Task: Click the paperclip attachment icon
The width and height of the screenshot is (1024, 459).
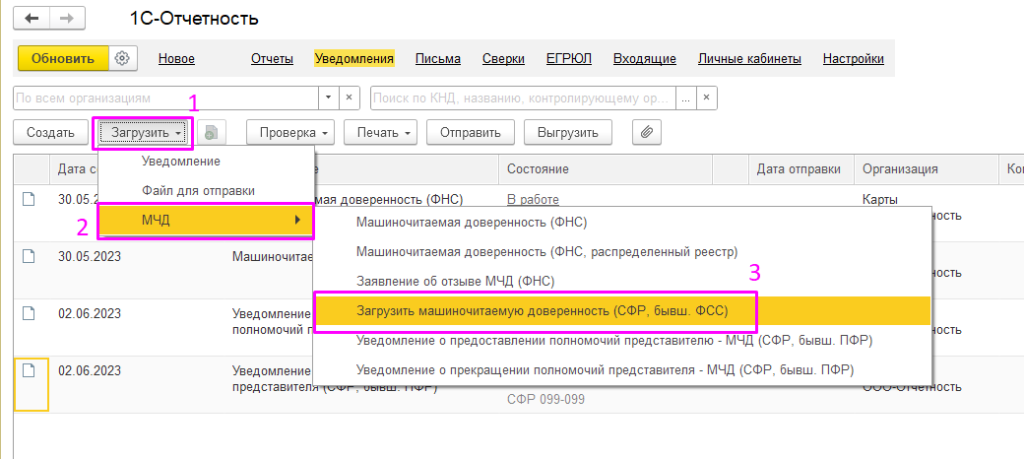Action: (x=648, y=132)
